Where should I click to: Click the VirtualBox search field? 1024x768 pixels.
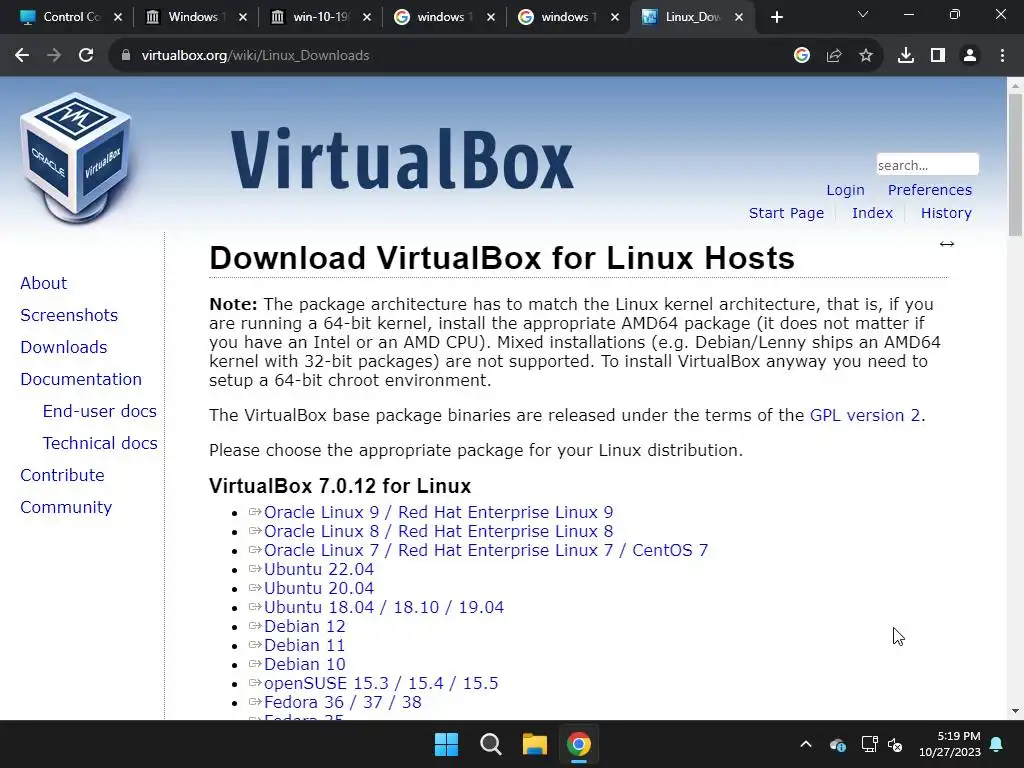(927, 165)
